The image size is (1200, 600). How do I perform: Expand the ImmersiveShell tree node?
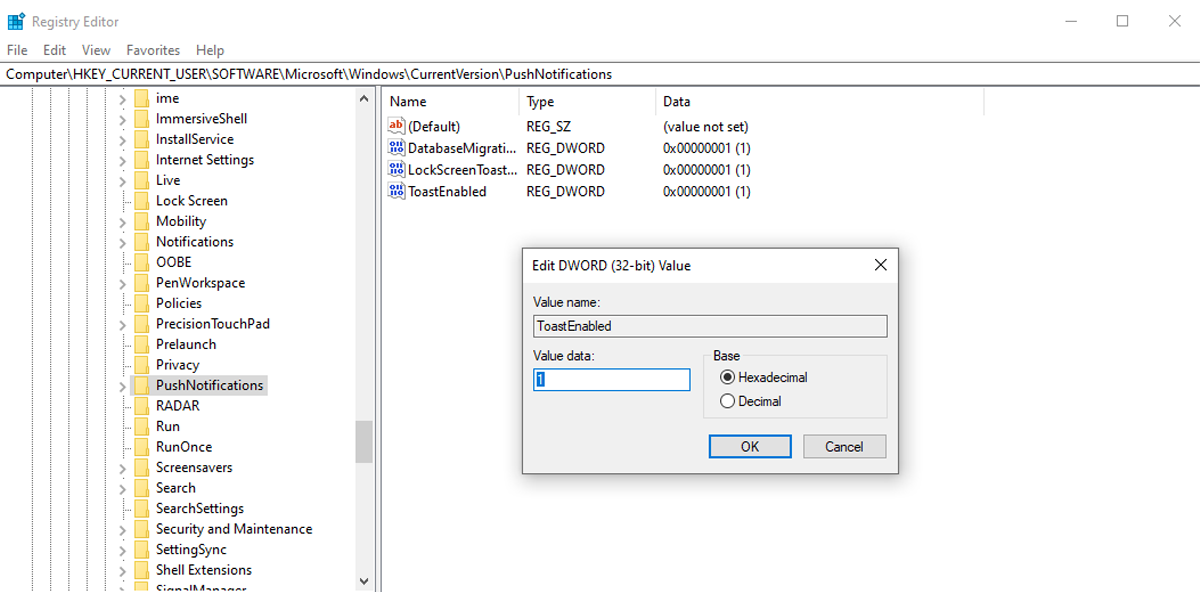point(122,119)
